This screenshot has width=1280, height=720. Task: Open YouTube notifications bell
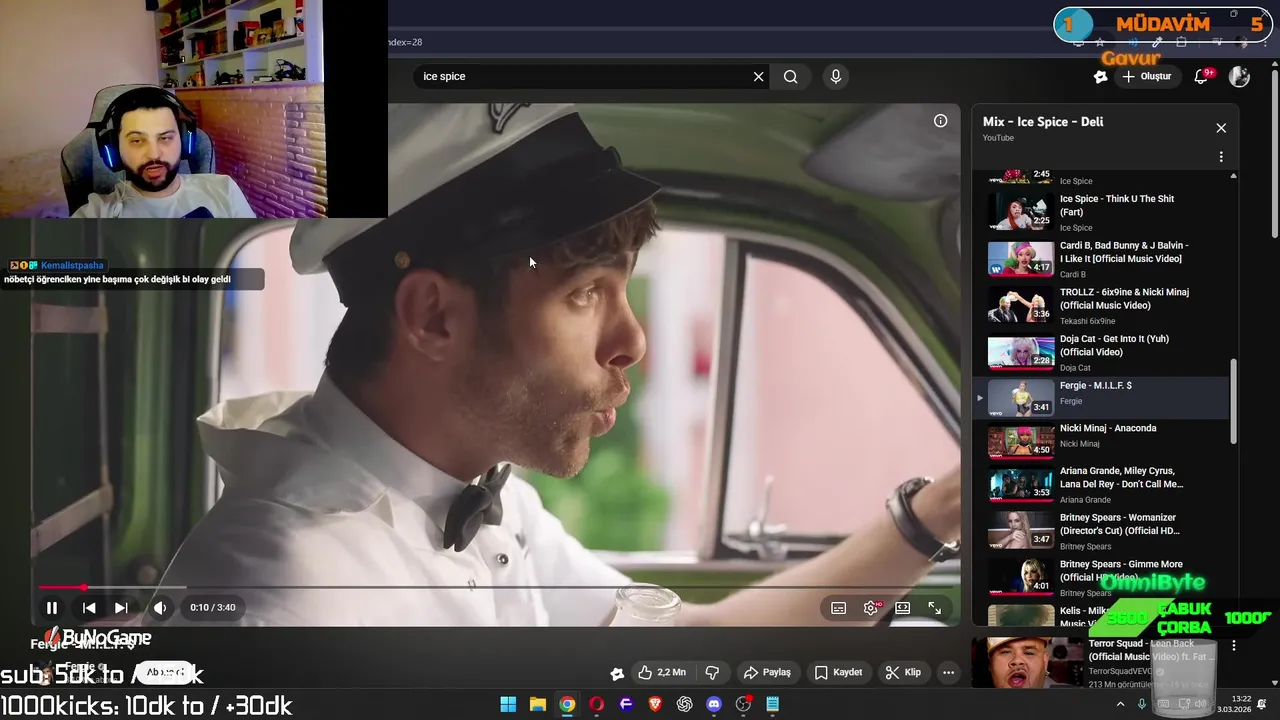tap(1201, 76)
